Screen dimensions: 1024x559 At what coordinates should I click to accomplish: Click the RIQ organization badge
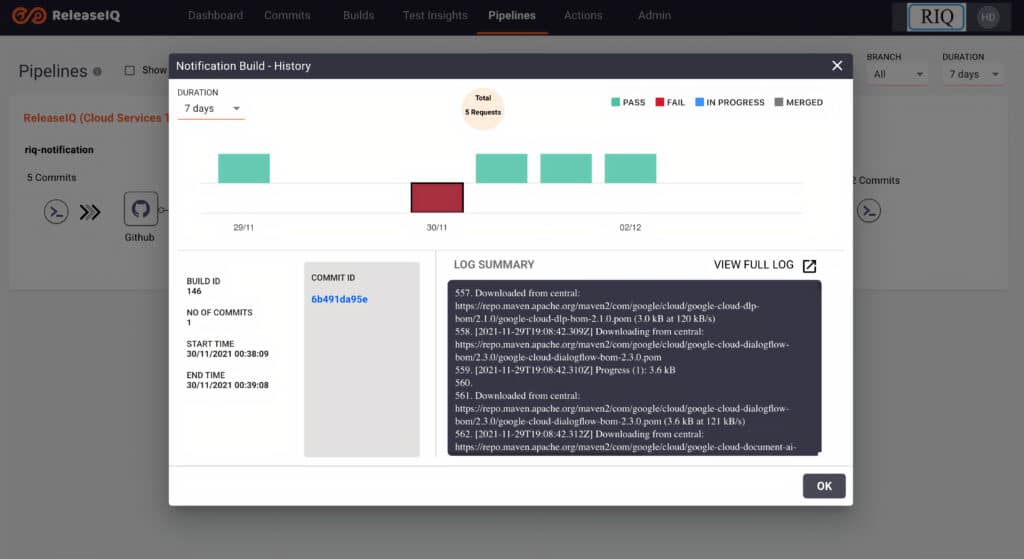(x=936, y=17)
